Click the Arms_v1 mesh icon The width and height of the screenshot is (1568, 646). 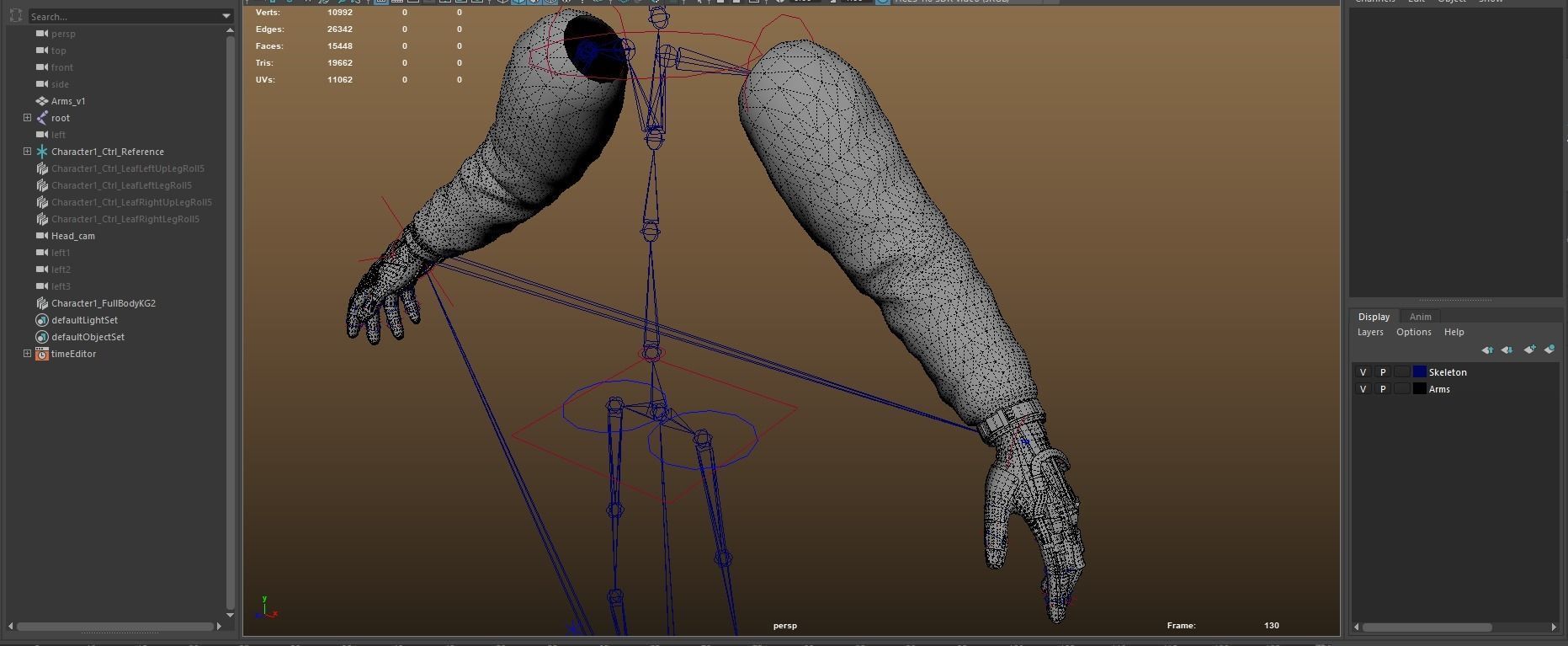[42, 101]
